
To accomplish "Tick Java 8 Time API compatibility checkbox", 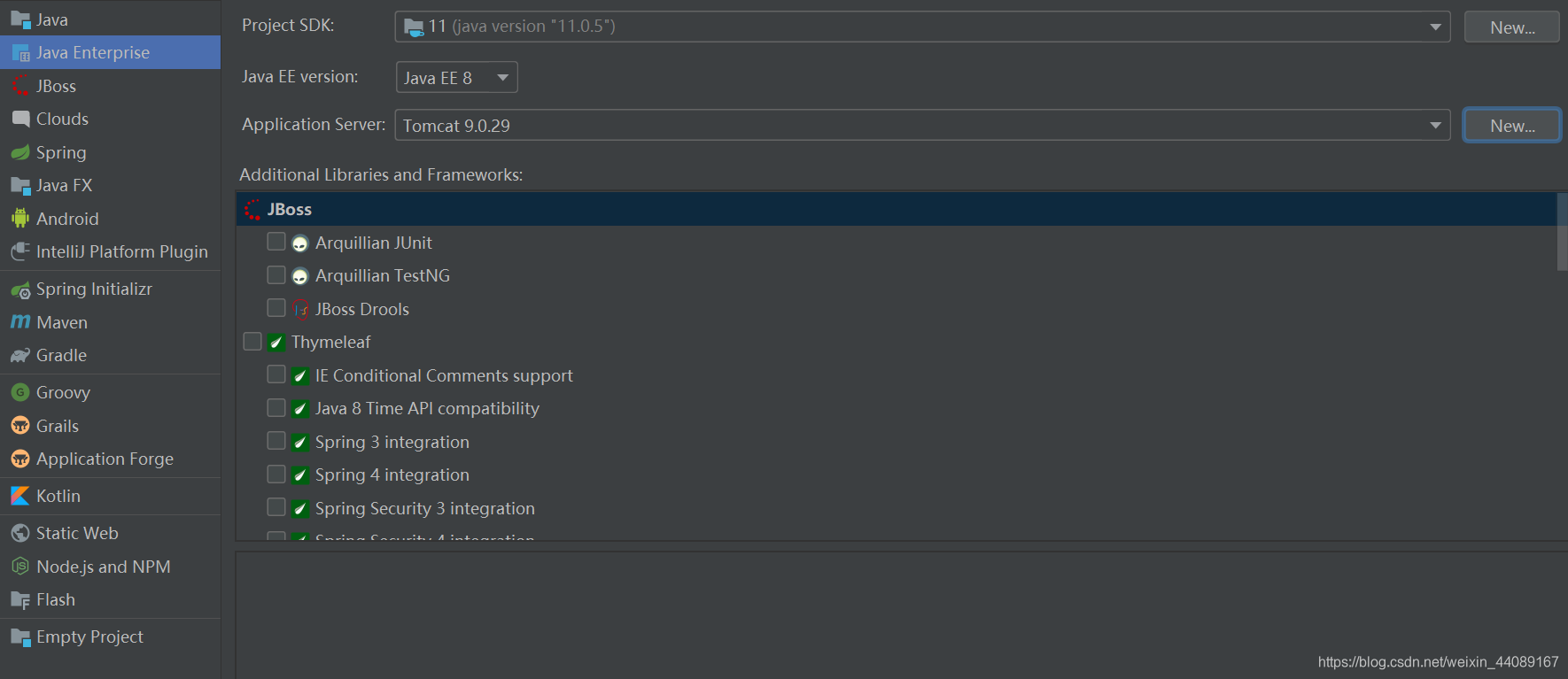I will tap(276, 407).
